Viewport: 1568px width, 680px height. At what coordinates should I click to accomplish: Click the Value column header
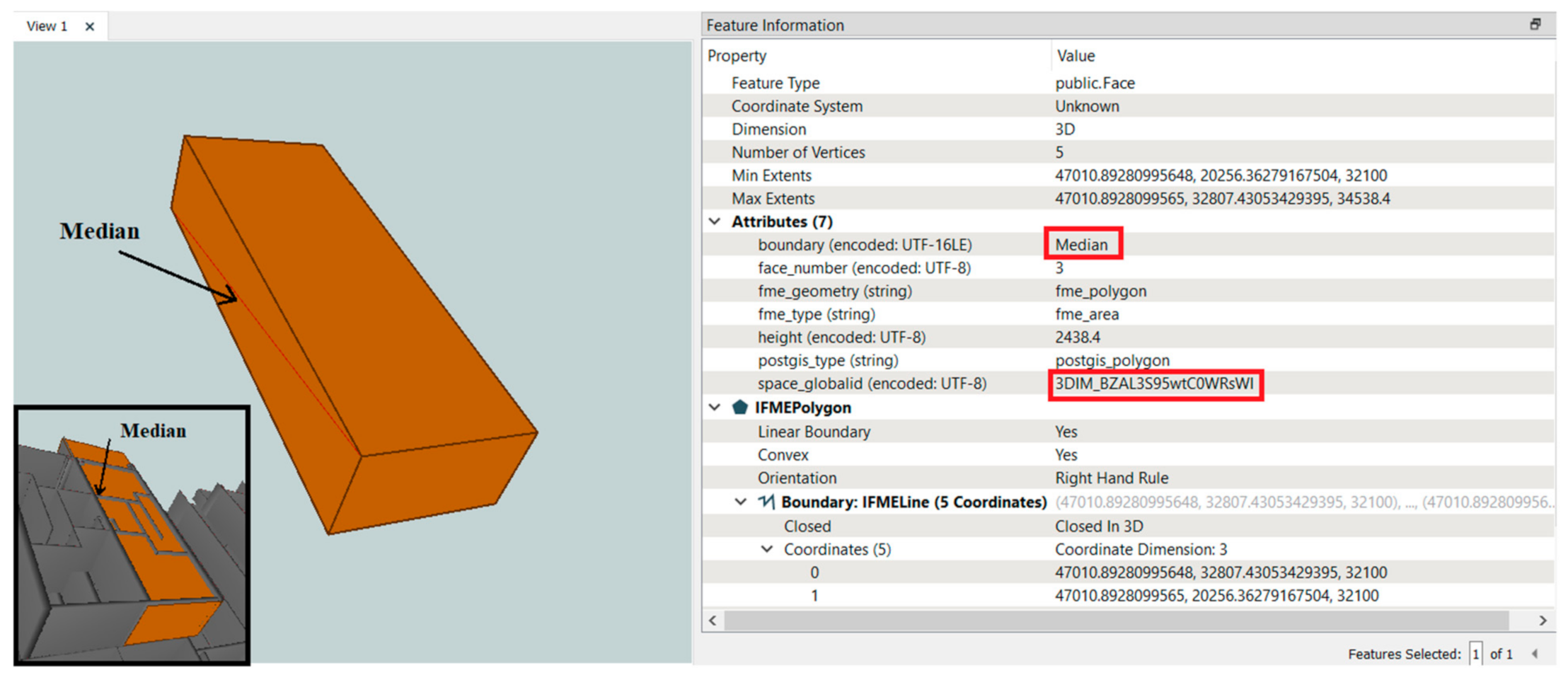tap(1076, 56)
